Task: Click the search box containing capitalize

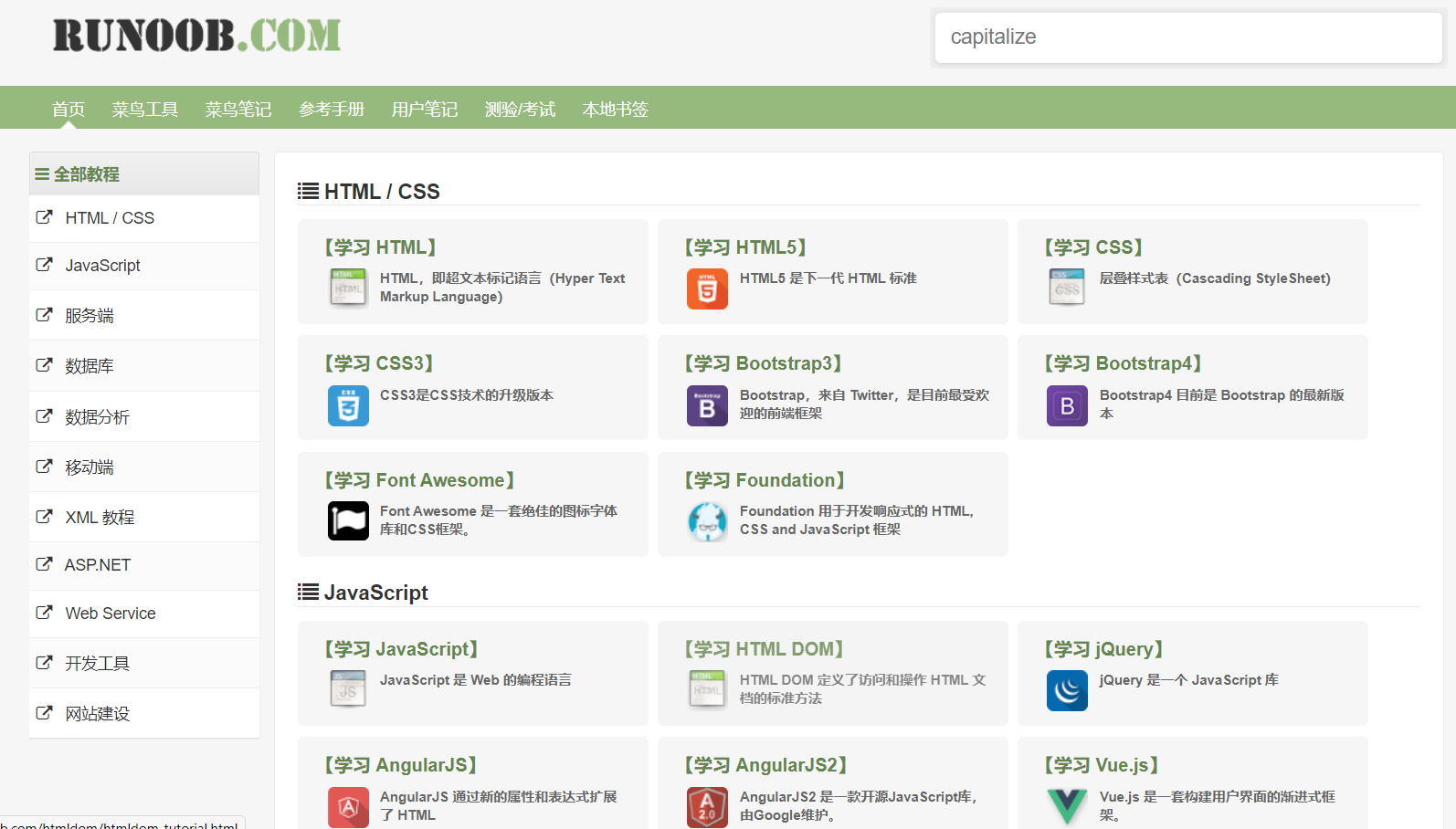Action: point(1188,37)
